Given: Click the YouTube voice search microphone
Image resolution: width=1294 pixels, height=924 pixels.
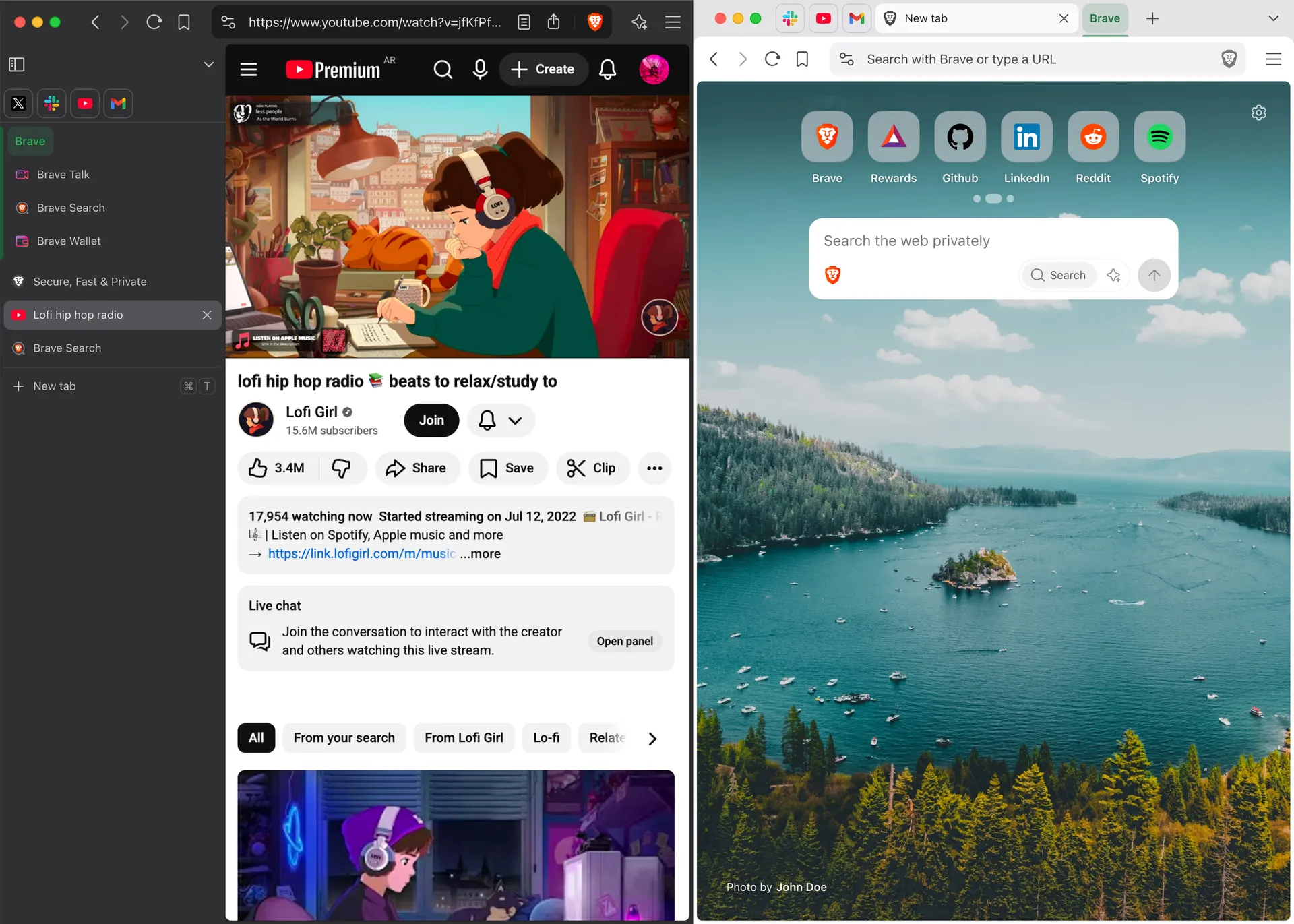Looking at the screenshot, I should tap(480, 69).
